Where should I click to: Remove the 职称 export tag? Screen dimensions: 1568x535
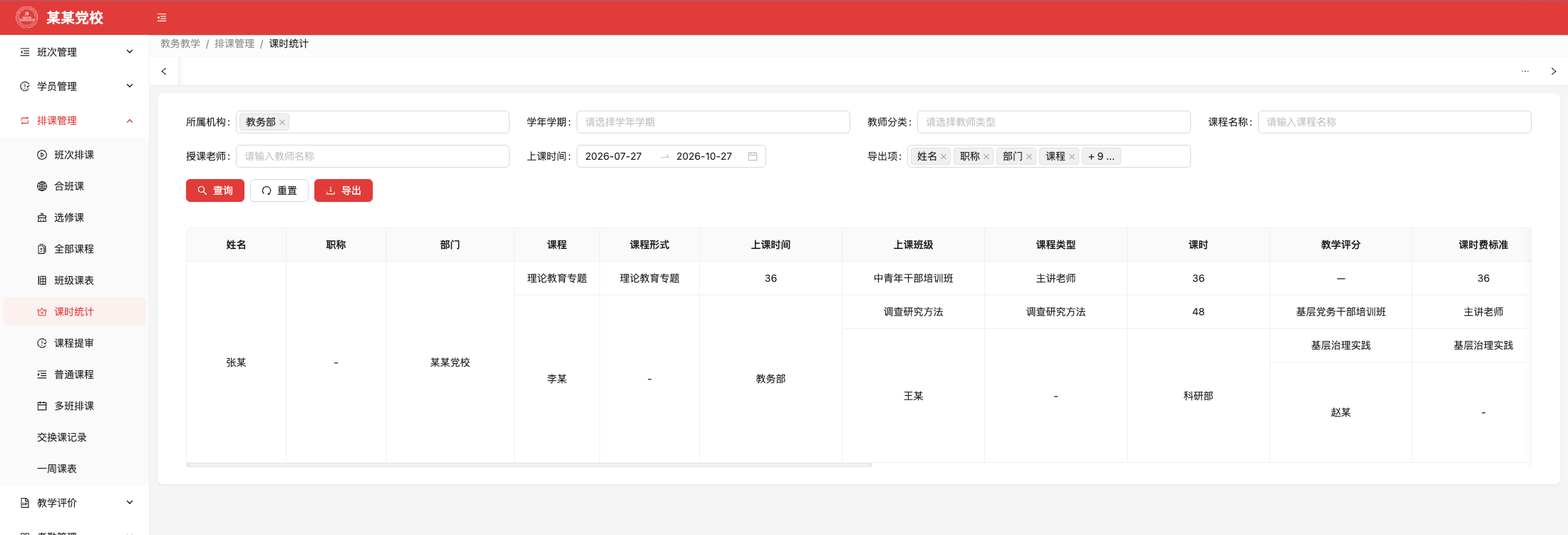(986, 157)
